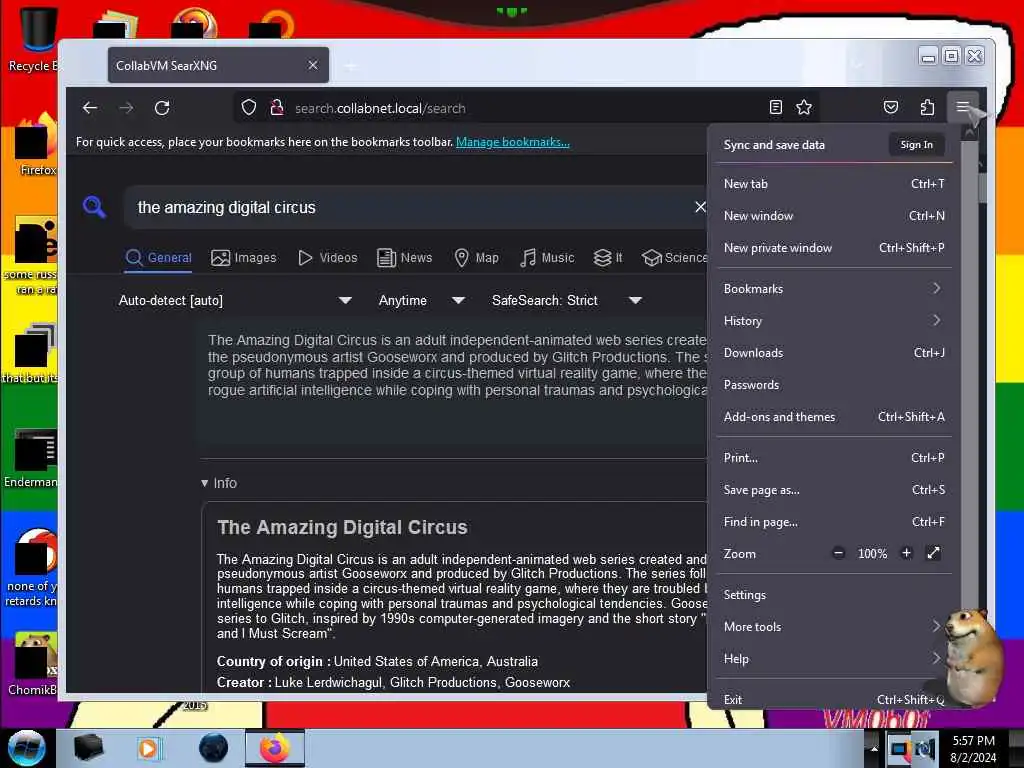Choose Exit from the menu
1024x768 pixels.
[834, 699]
